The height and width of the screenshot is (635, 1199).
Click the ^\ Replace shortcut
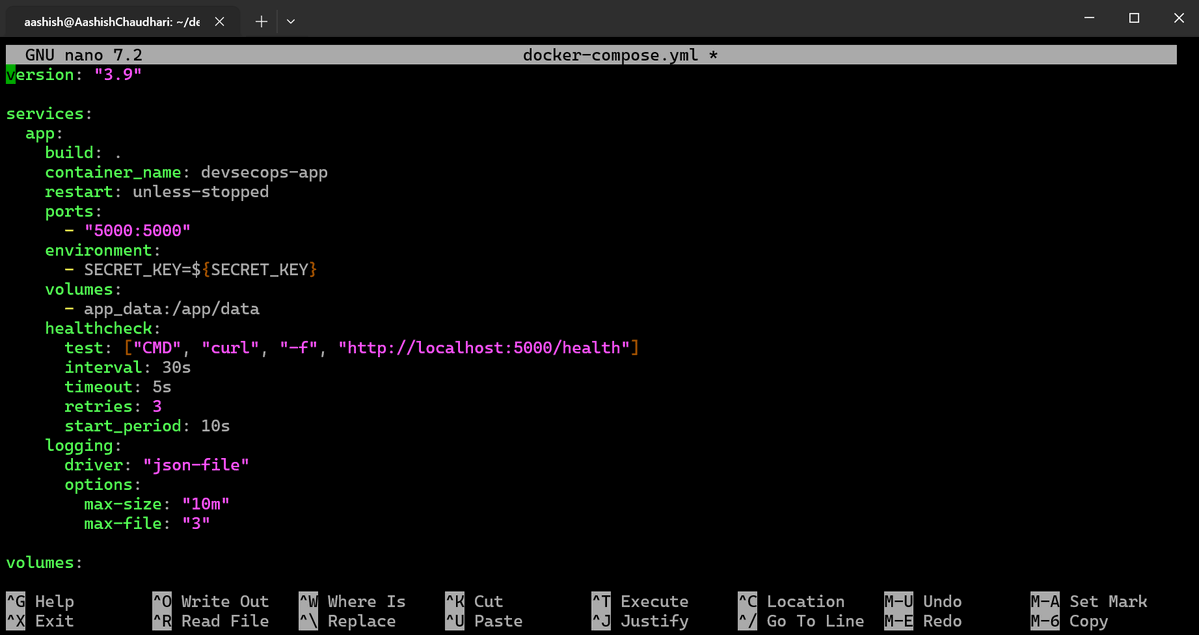[x=348, y=621]
